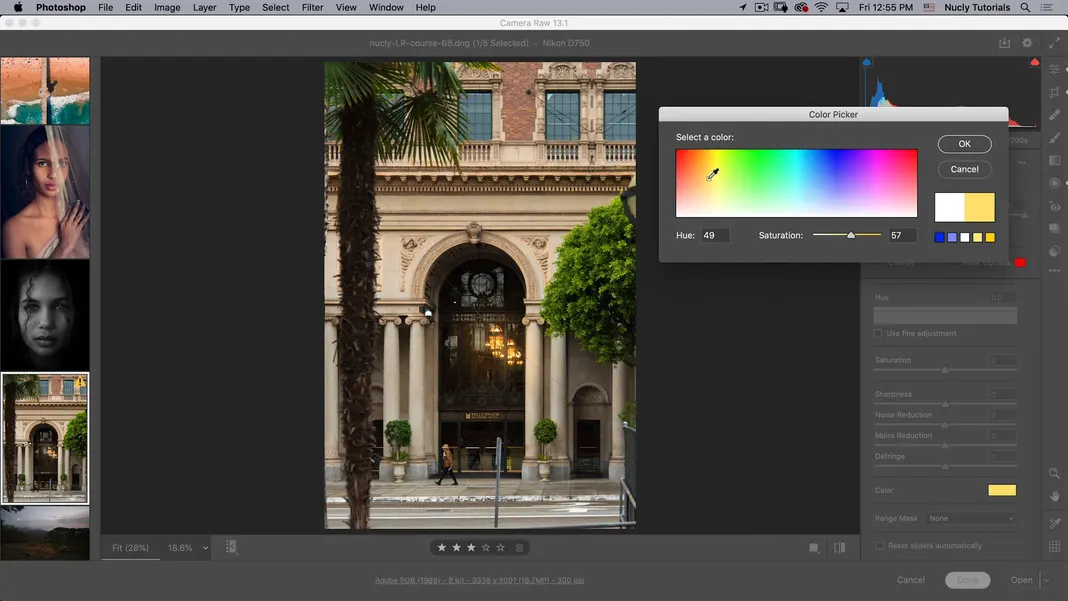Click Cancel in Camera Raw footer
Screen dimensions: 1068x601
[x=911, y=580]
